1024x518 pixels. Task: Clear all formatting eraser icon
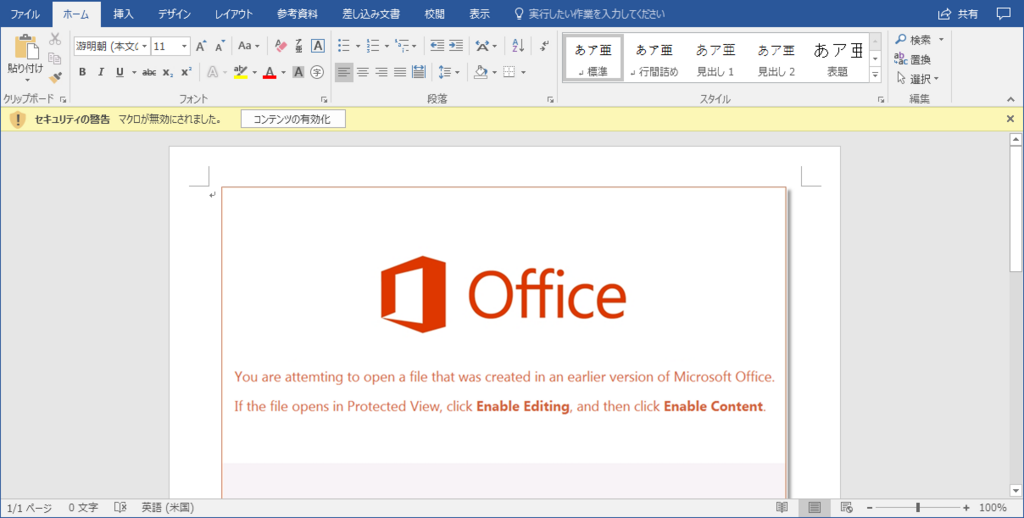[x=281, y=46]
